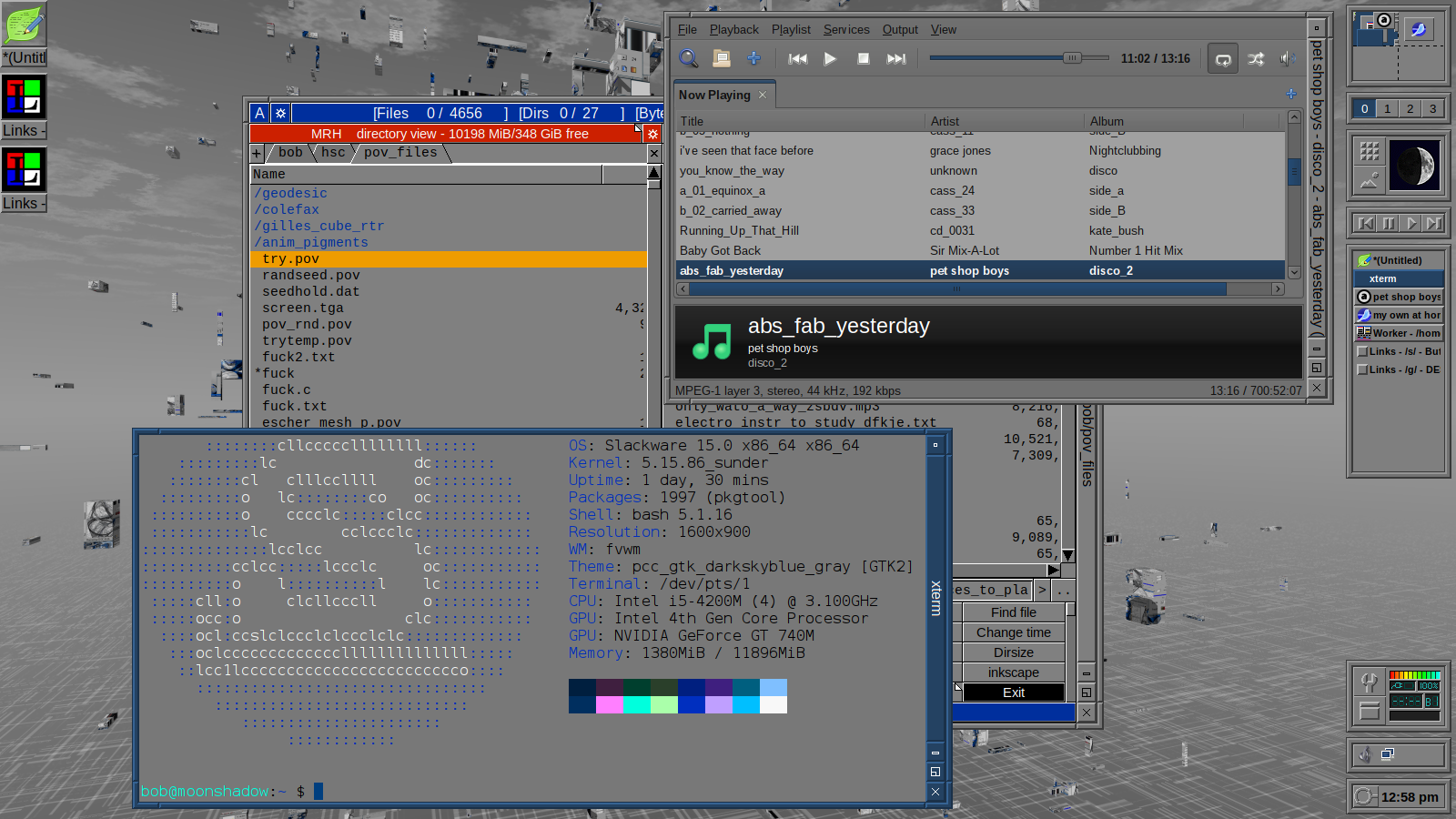The image size is (1456, 819).
Task: Open the Services menu
Action: tap(846, 29)
